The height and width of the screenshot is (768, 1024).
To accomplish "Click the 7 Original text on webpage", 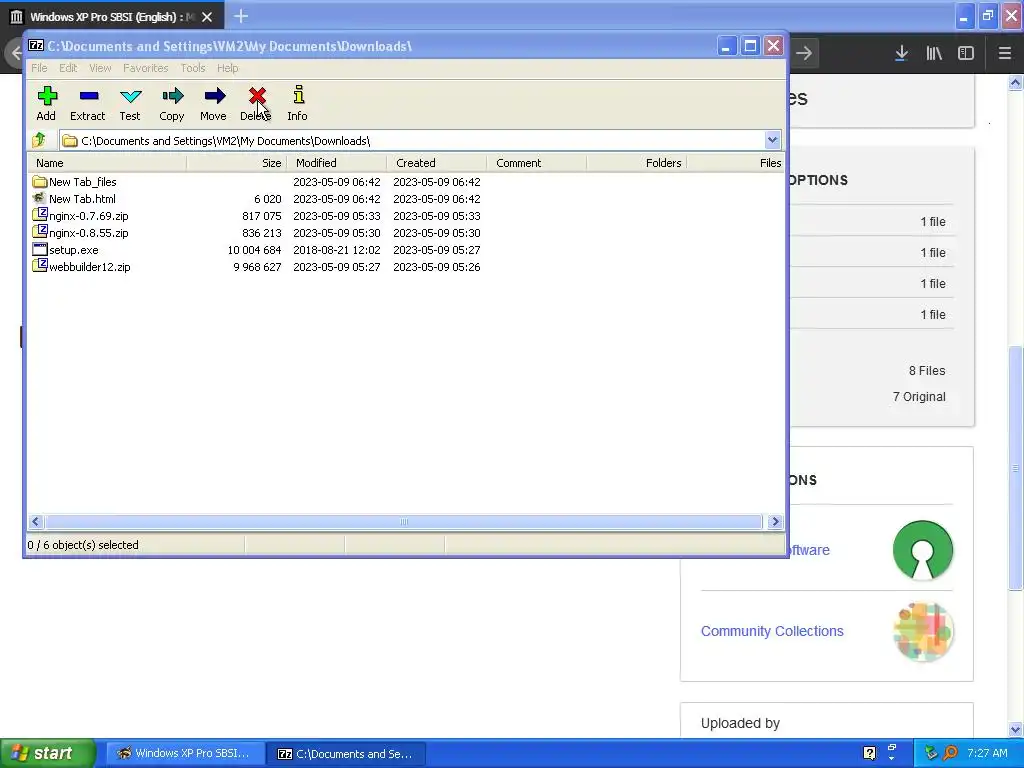I will coord(919,396).
